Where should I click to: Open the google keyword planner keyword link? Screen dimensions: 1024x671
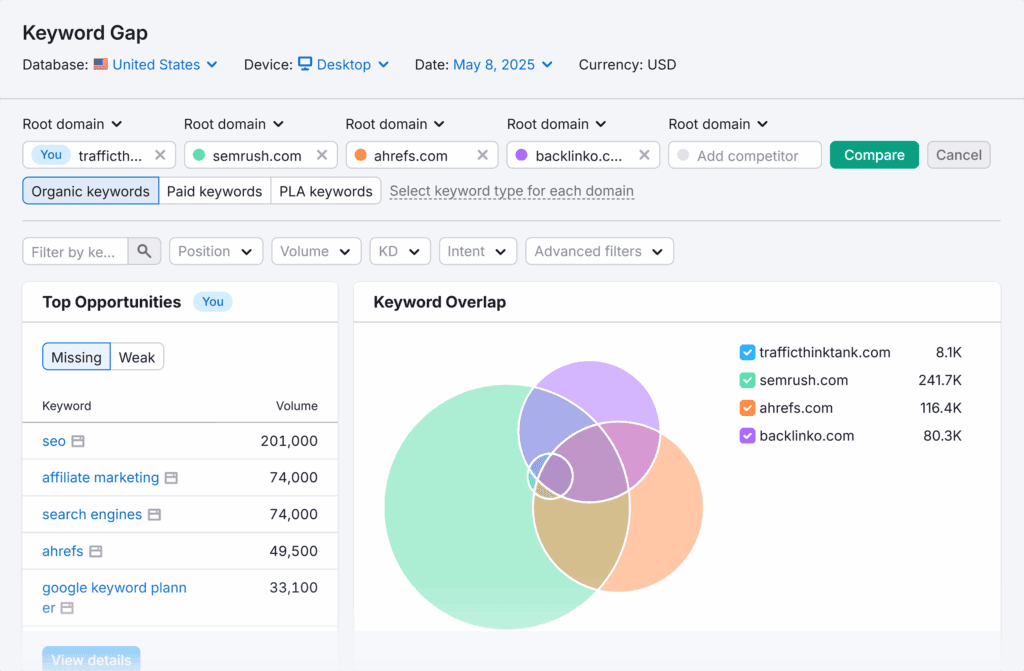click(x=114, y=588)
